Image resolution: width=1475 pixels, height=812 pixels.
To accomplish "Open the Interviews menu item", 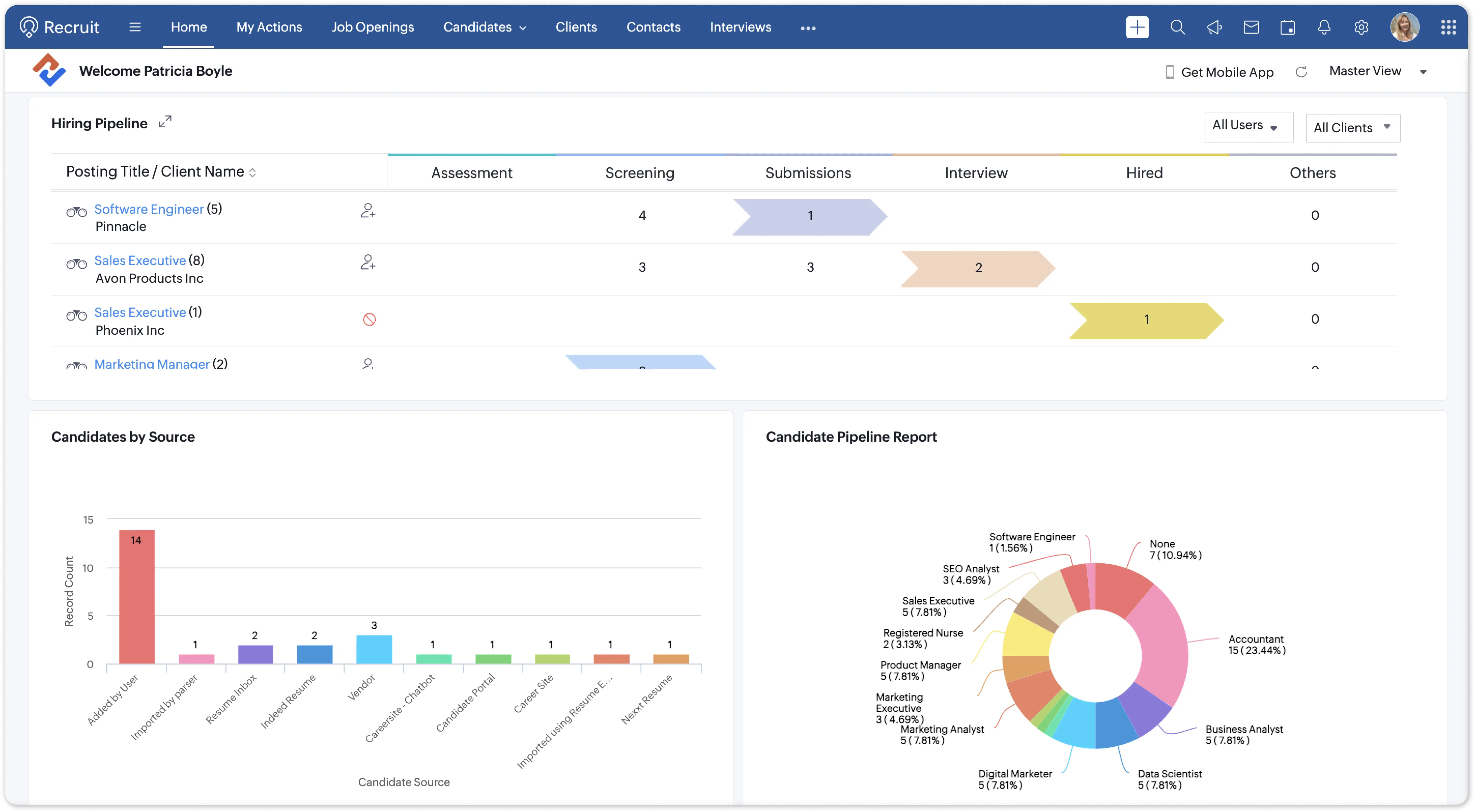I will point(740,27).
